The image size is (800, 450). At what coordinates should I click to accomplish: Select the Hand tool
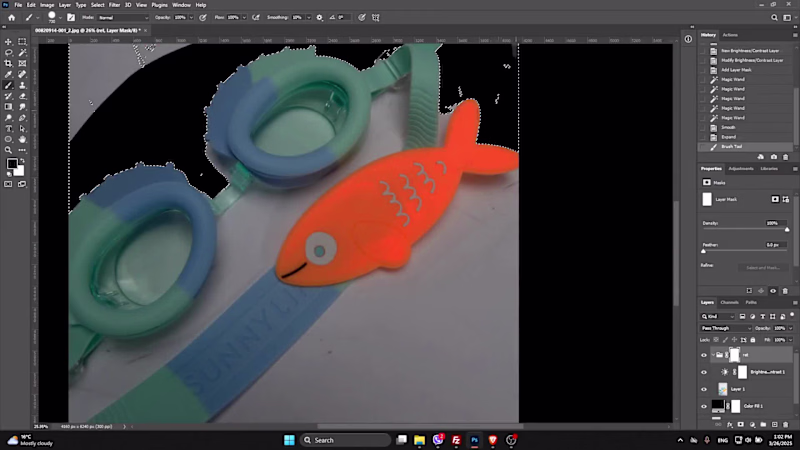click(x=22, y=139)
